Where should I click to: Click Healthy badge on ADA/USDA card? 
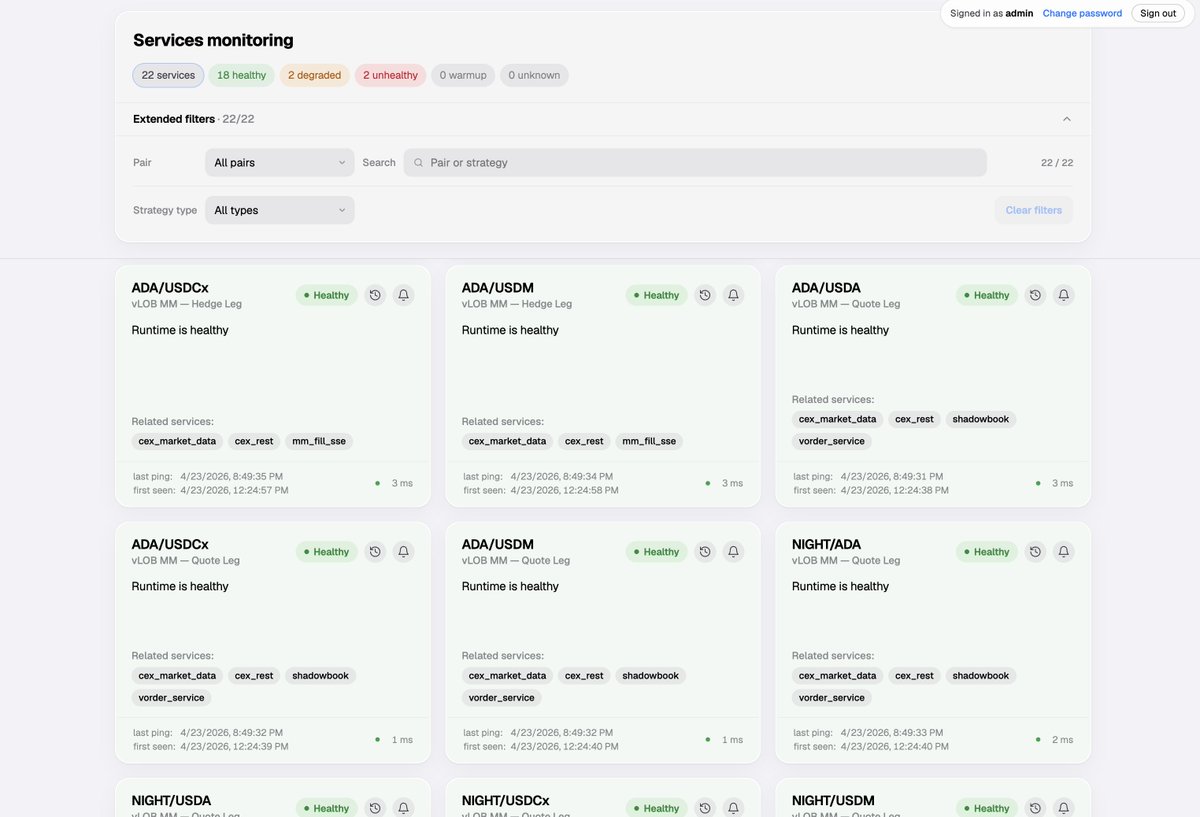[987, 295]
